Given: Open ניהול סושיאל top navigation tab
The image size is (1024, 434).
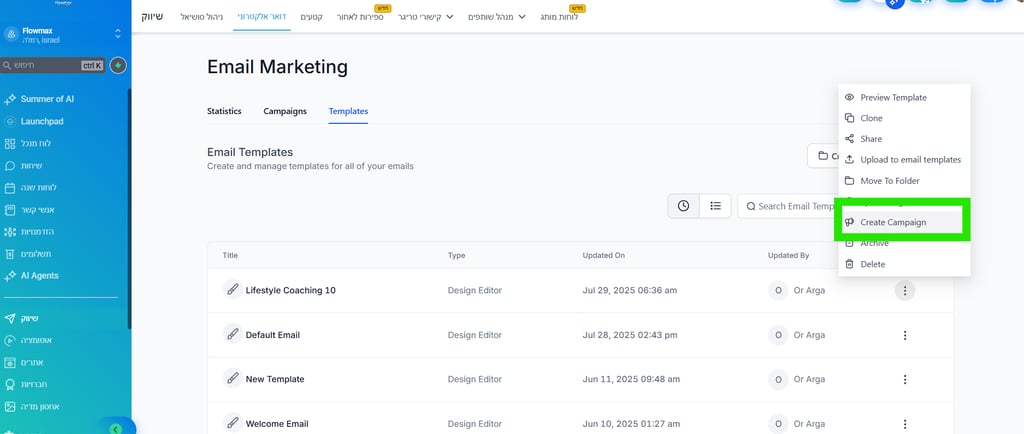Looking at the screenshot, I should (x=202, y=17).
